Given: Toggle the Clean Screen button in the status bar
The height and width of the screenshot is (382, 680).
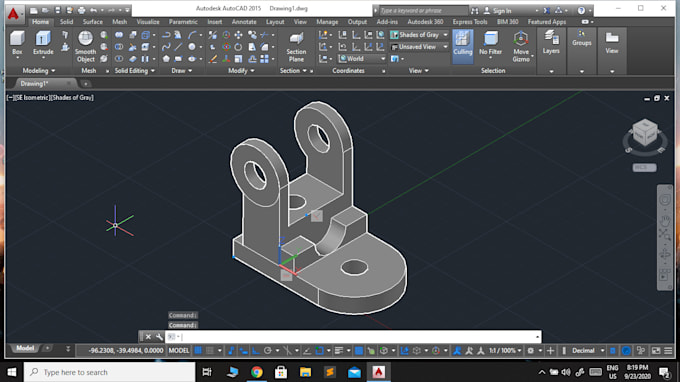Looking at the screenshot, I should (x=656, y=350).
